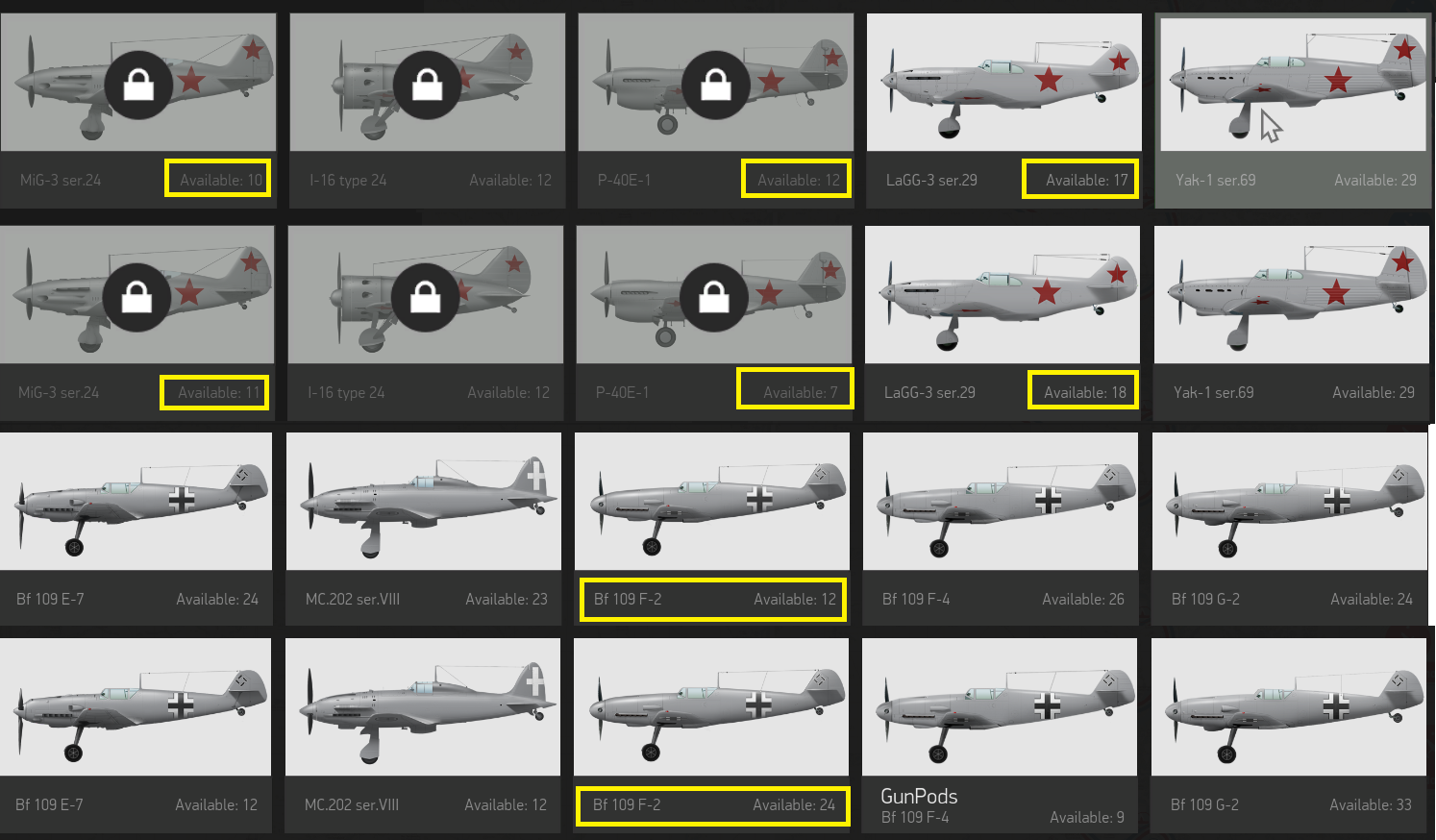The height and width of the screenshot is (840, 1436).
Task: Pick Bf 109 E-7 with 24 available
Action: tap(136, 529)
